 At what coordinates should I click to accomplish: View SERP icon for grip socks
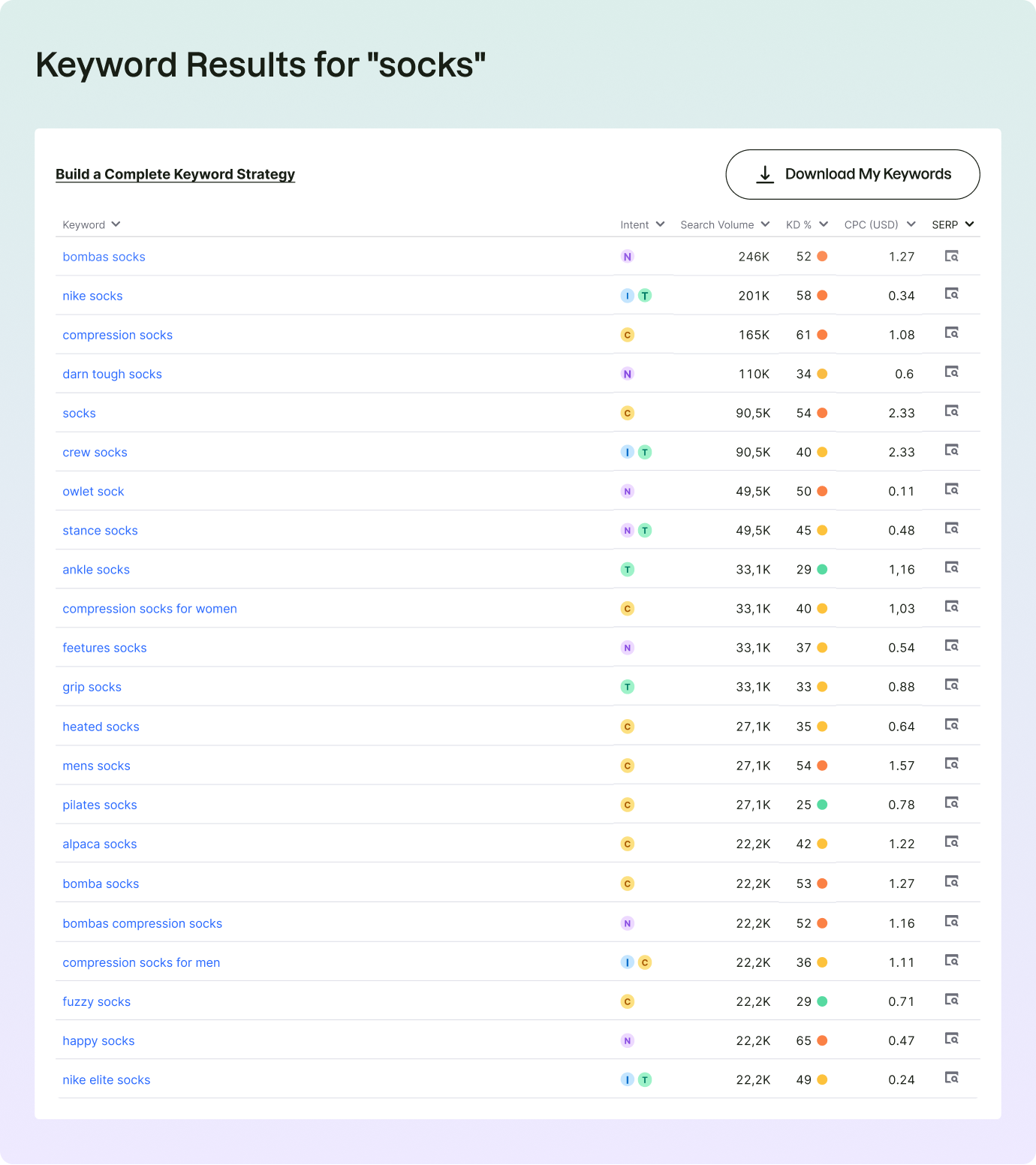(x=951, y=685)
